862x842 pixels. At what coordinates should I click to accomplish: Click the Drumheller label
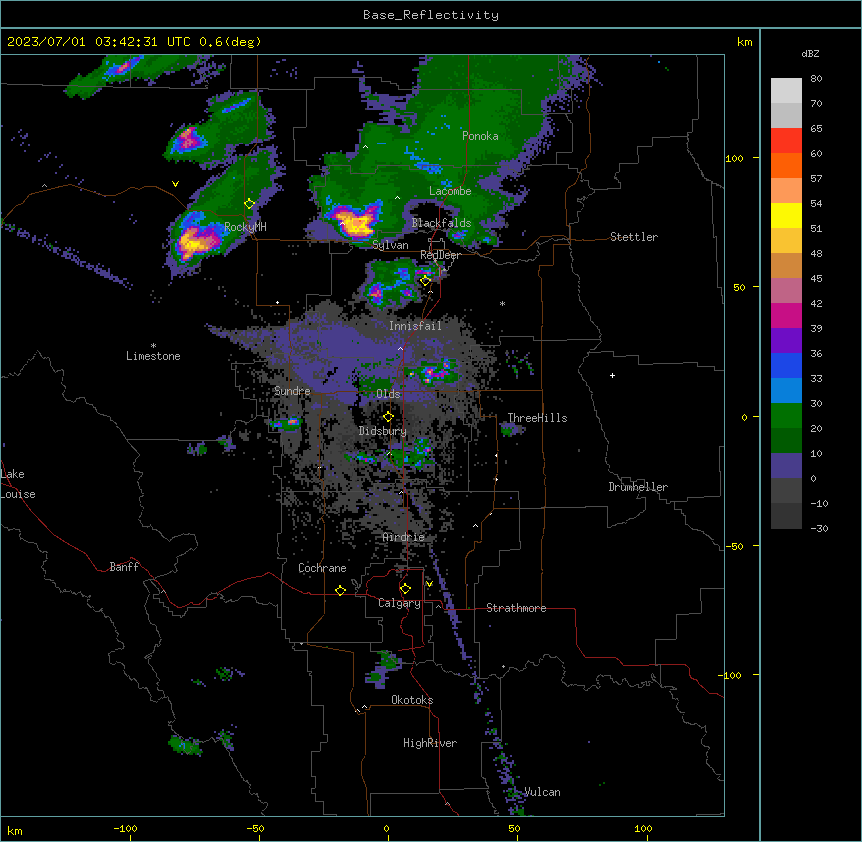[638, 487]
